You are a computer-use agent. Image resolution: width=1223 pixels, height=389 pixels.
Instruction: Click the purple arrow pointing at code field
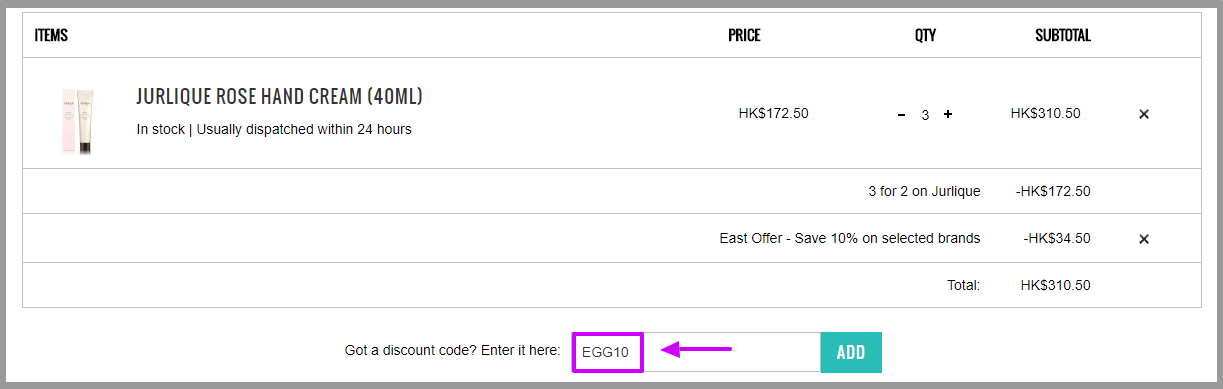pyautogui.click(x=698, y=350)
